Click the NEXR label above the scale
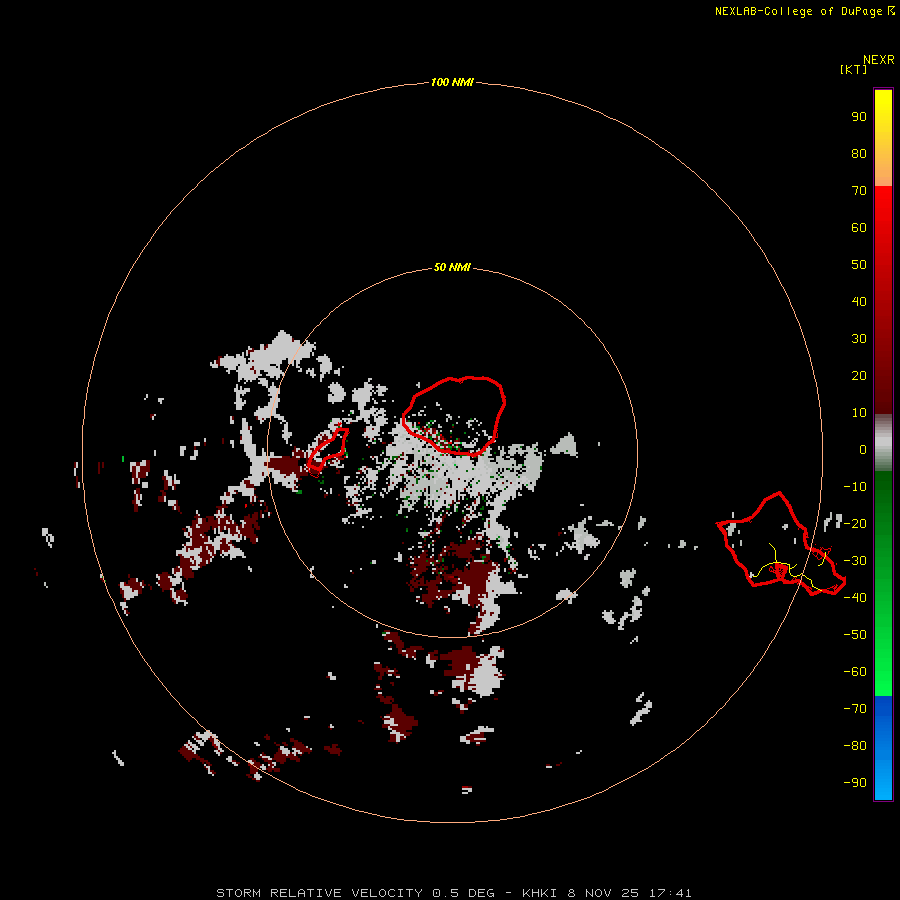Viewport: 900px width, 900px height. point(878,60)
